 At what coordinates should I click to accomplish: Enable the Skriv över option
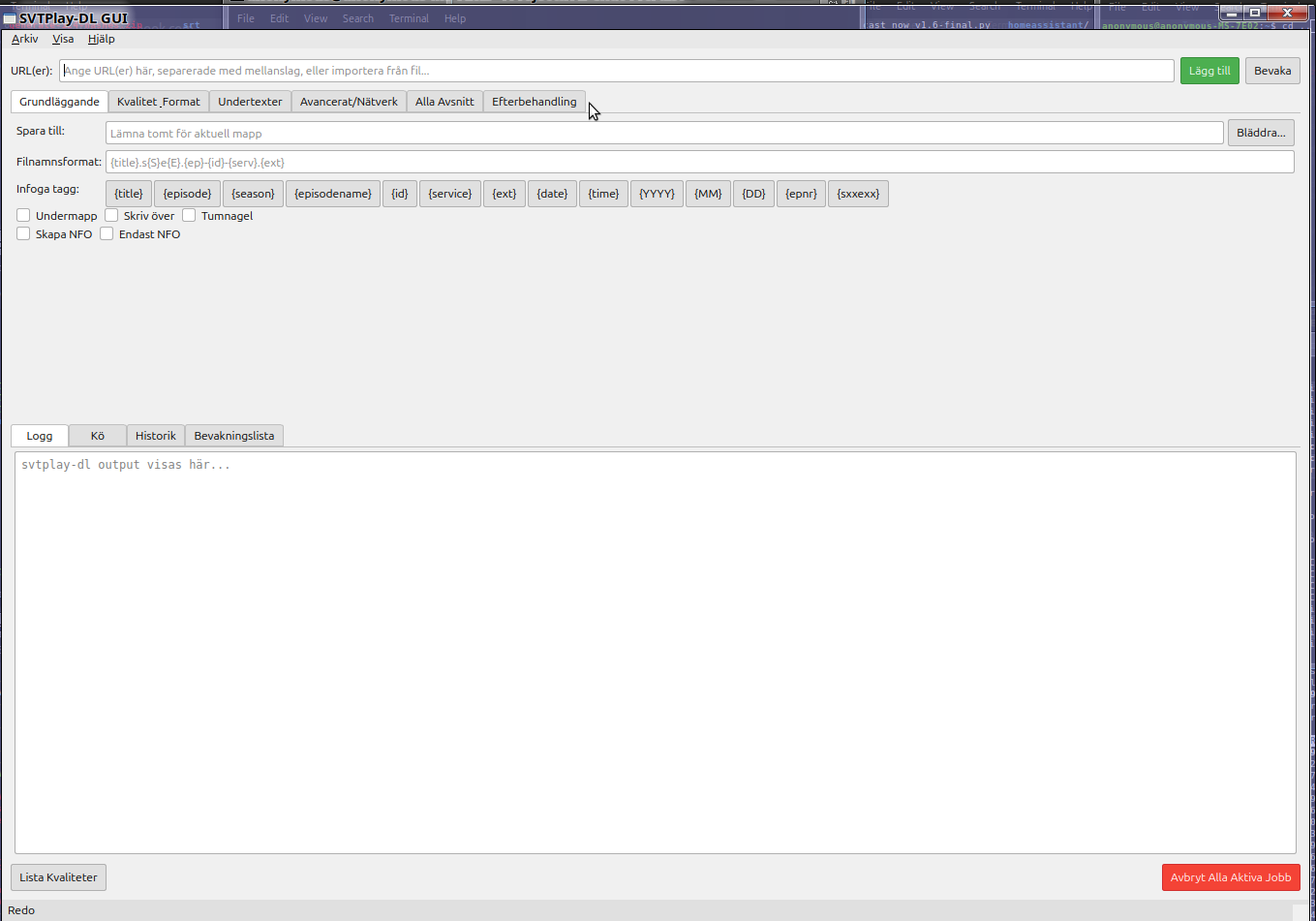(x=109, y=215)
